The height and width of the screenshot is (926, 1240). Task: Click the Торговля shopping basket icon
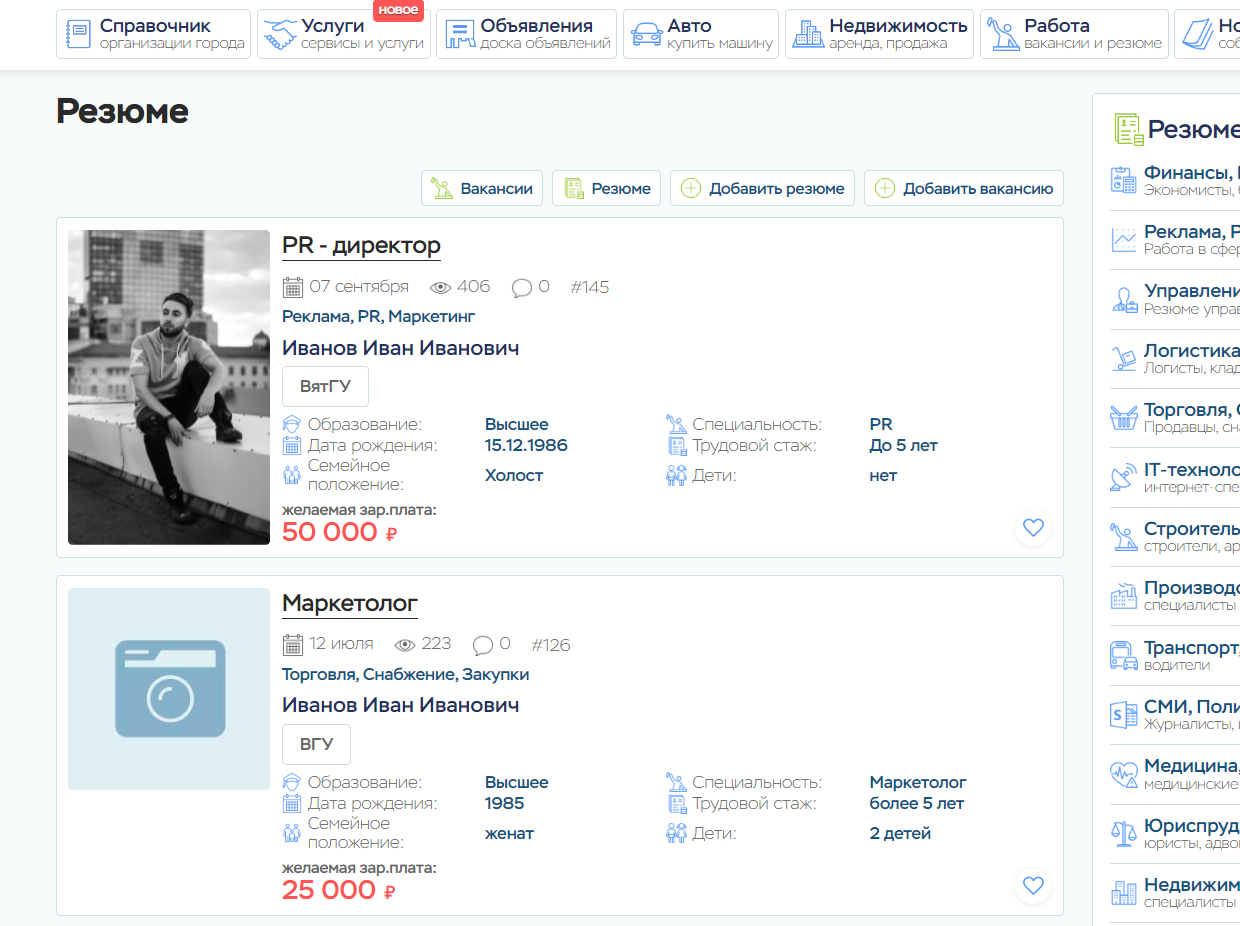(1124, 418)
